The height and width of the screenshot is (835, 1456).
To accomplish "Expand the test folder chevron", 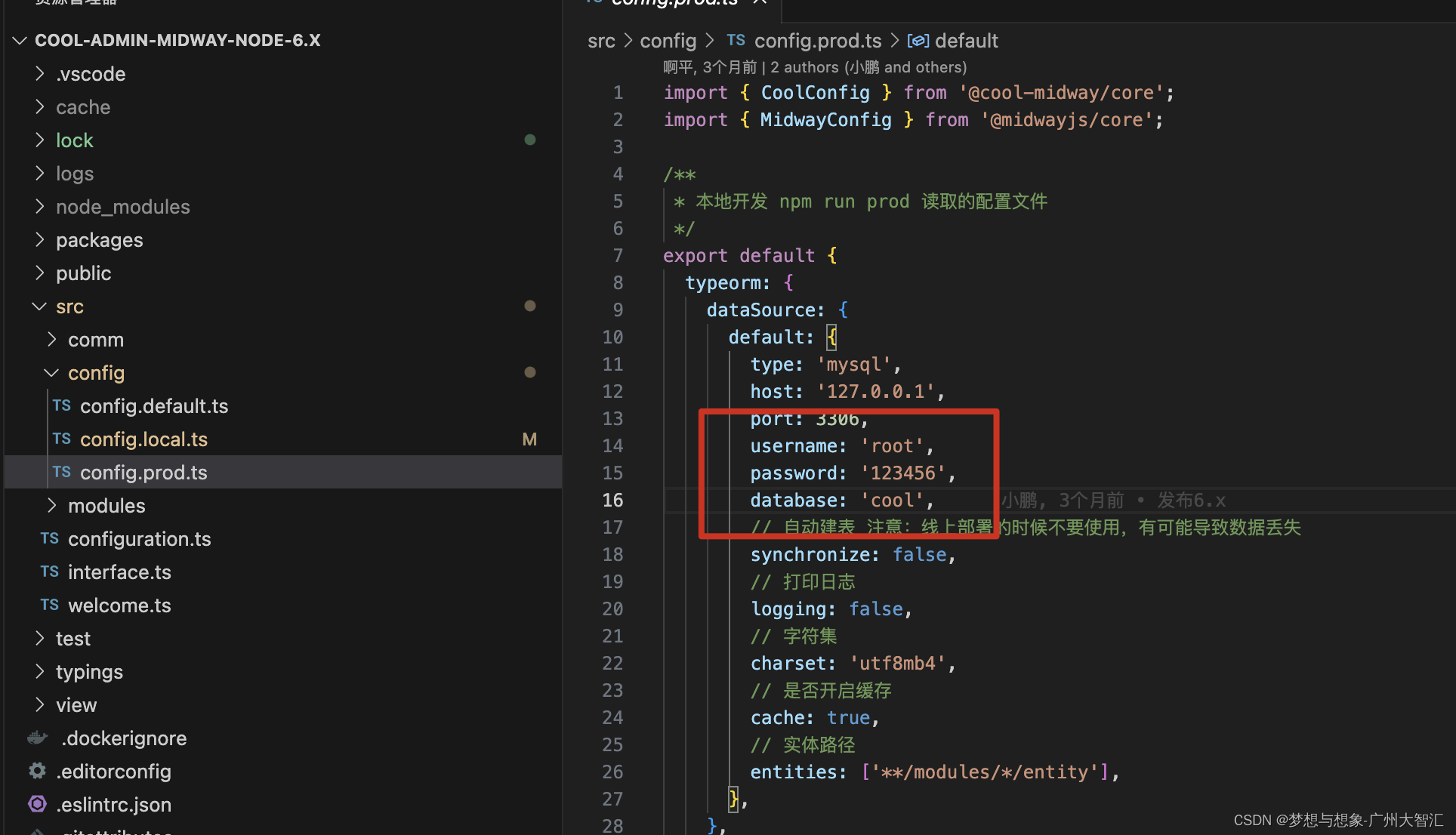I will coord(40,638).
